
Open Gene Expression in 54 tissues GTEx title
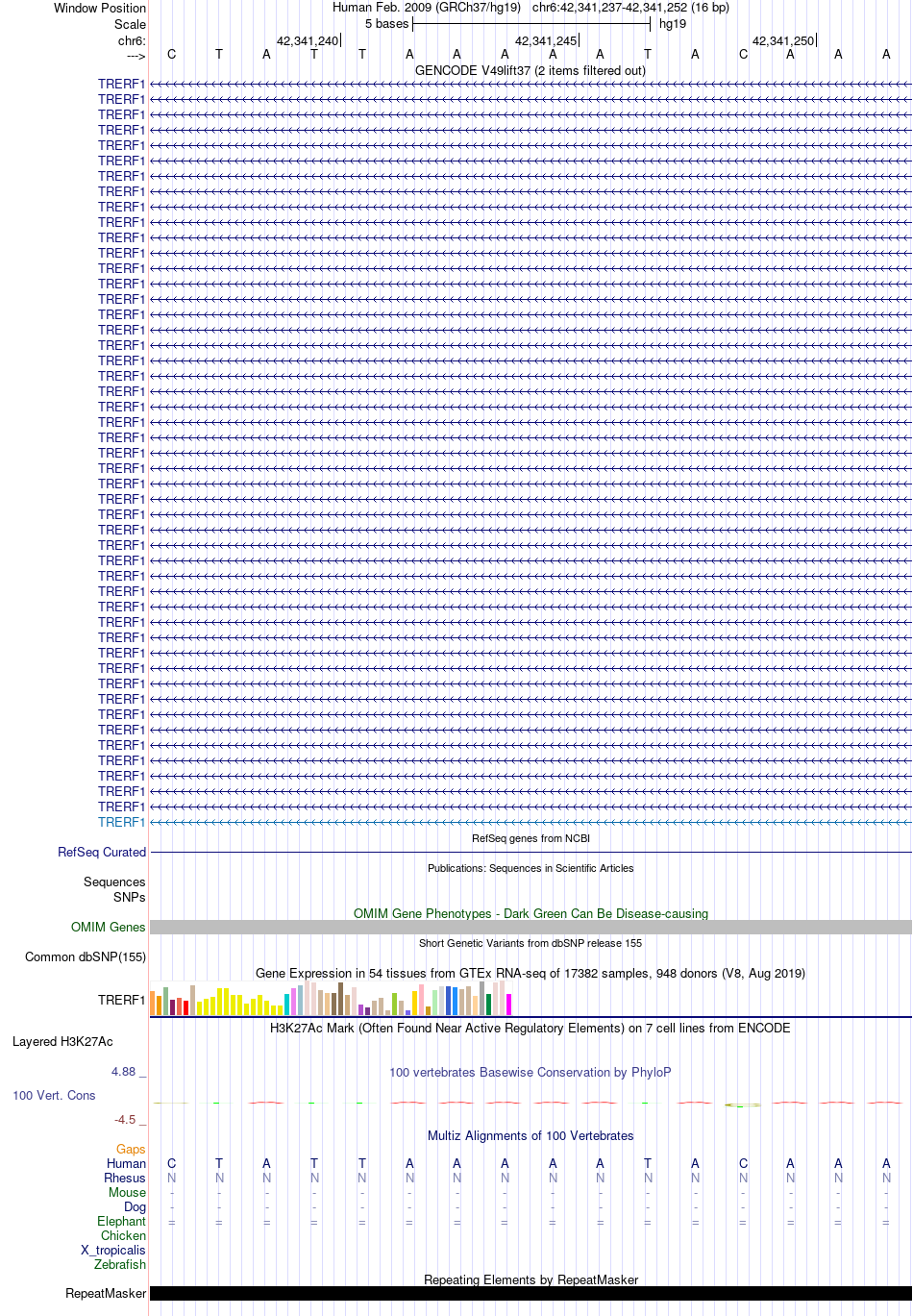531,973
